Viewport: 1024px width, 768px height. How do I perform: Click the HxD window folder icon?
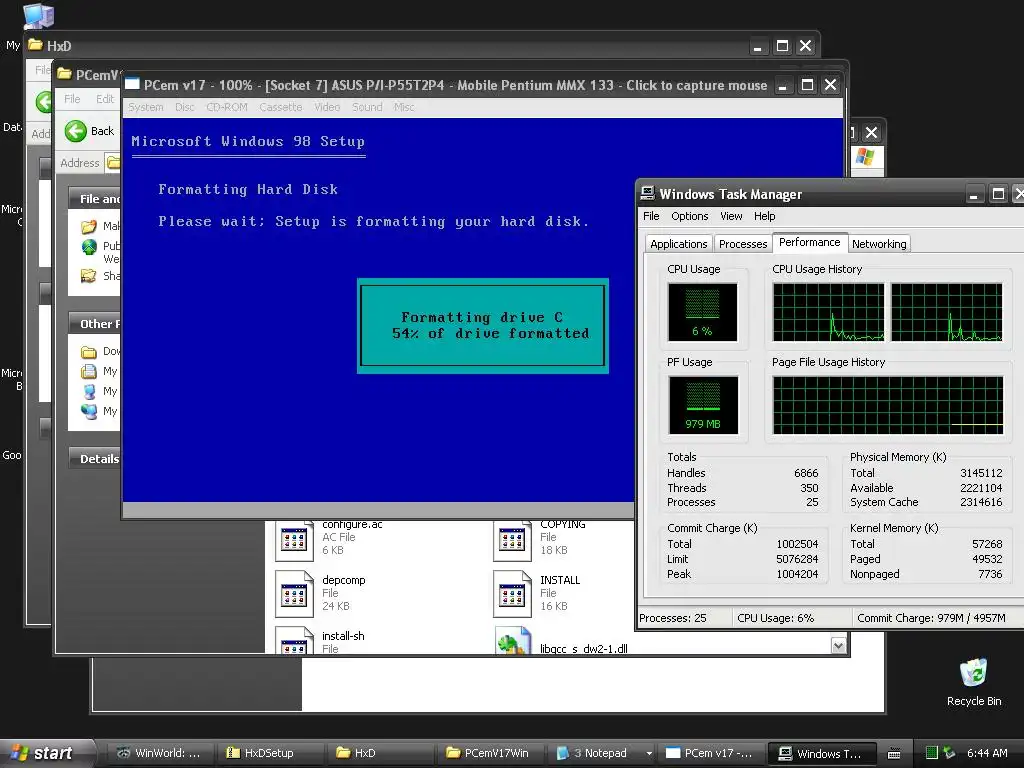(x=35, y=45)
